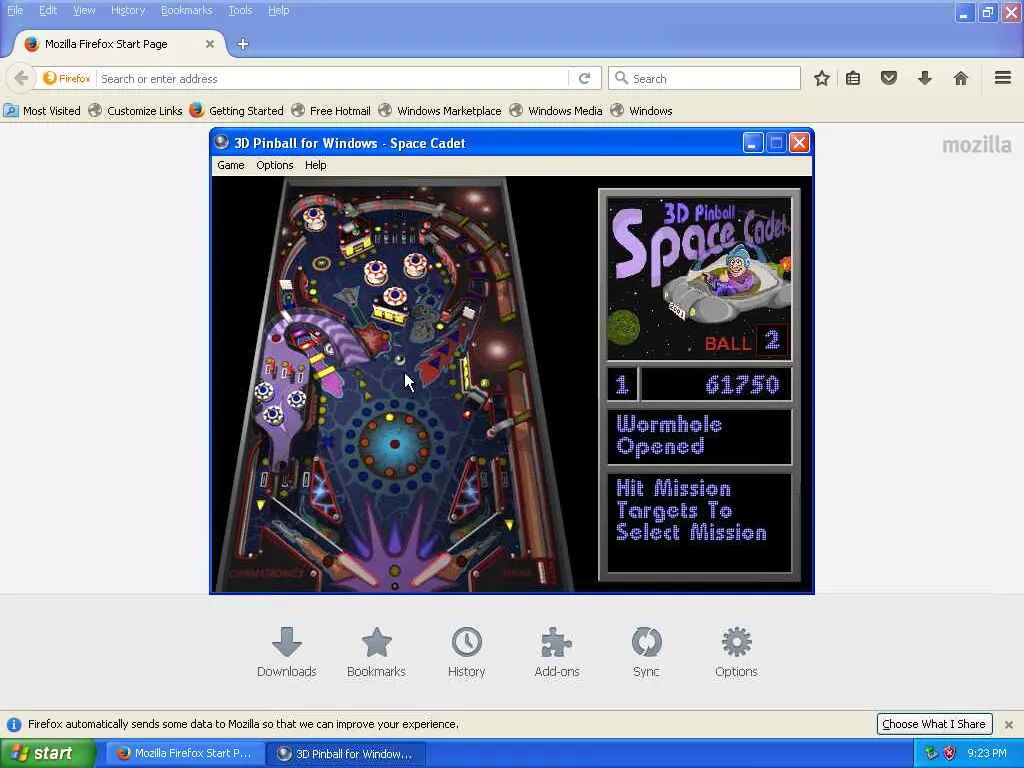Viewport: 1024px width, 768px height.
Task: Open the Firefox History menu
Action: point(128,10)
